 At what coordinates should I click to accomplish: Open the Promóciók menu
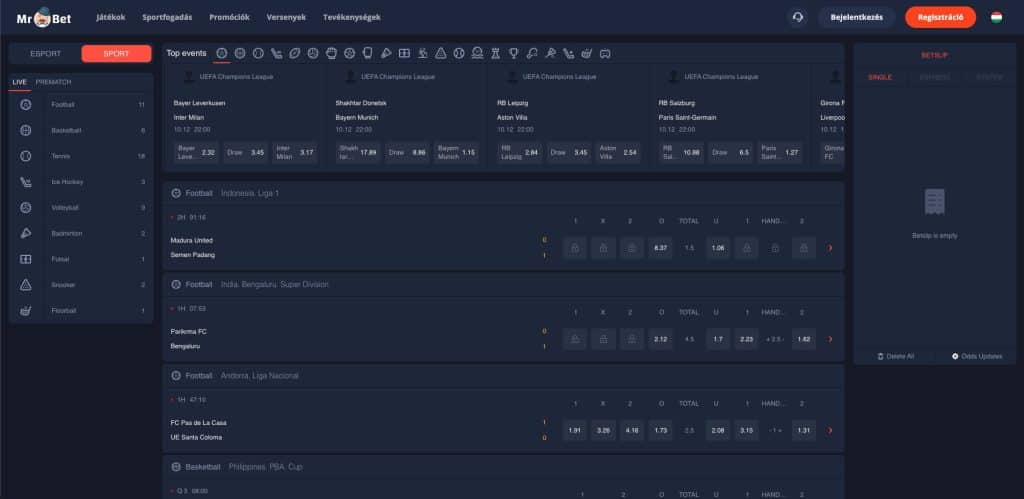click(x=230, y=17)
